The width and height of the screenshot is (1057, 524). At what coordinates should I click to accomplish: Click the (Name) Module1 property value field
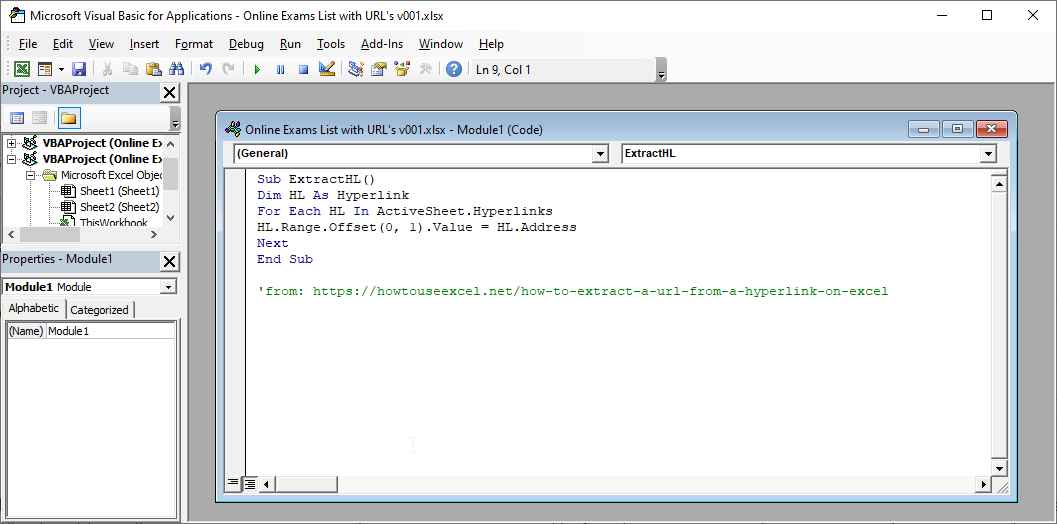click(x=111, y=331)
